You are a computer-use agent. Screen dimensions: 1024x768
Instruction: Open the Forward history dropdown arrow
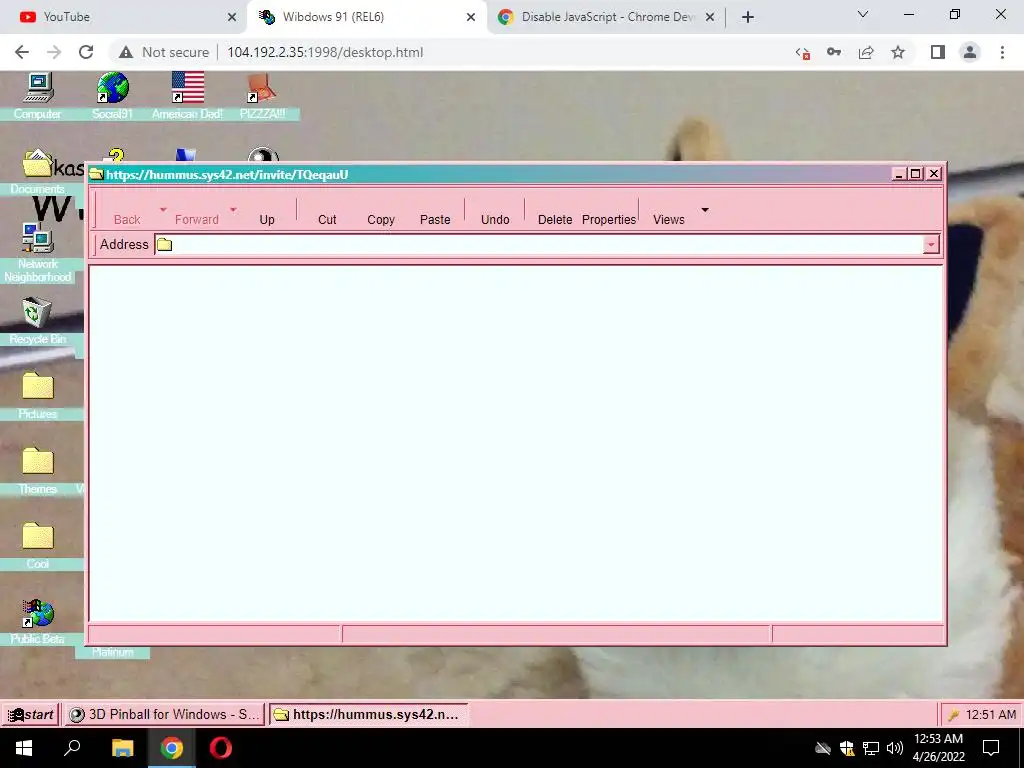click(233, 210)
